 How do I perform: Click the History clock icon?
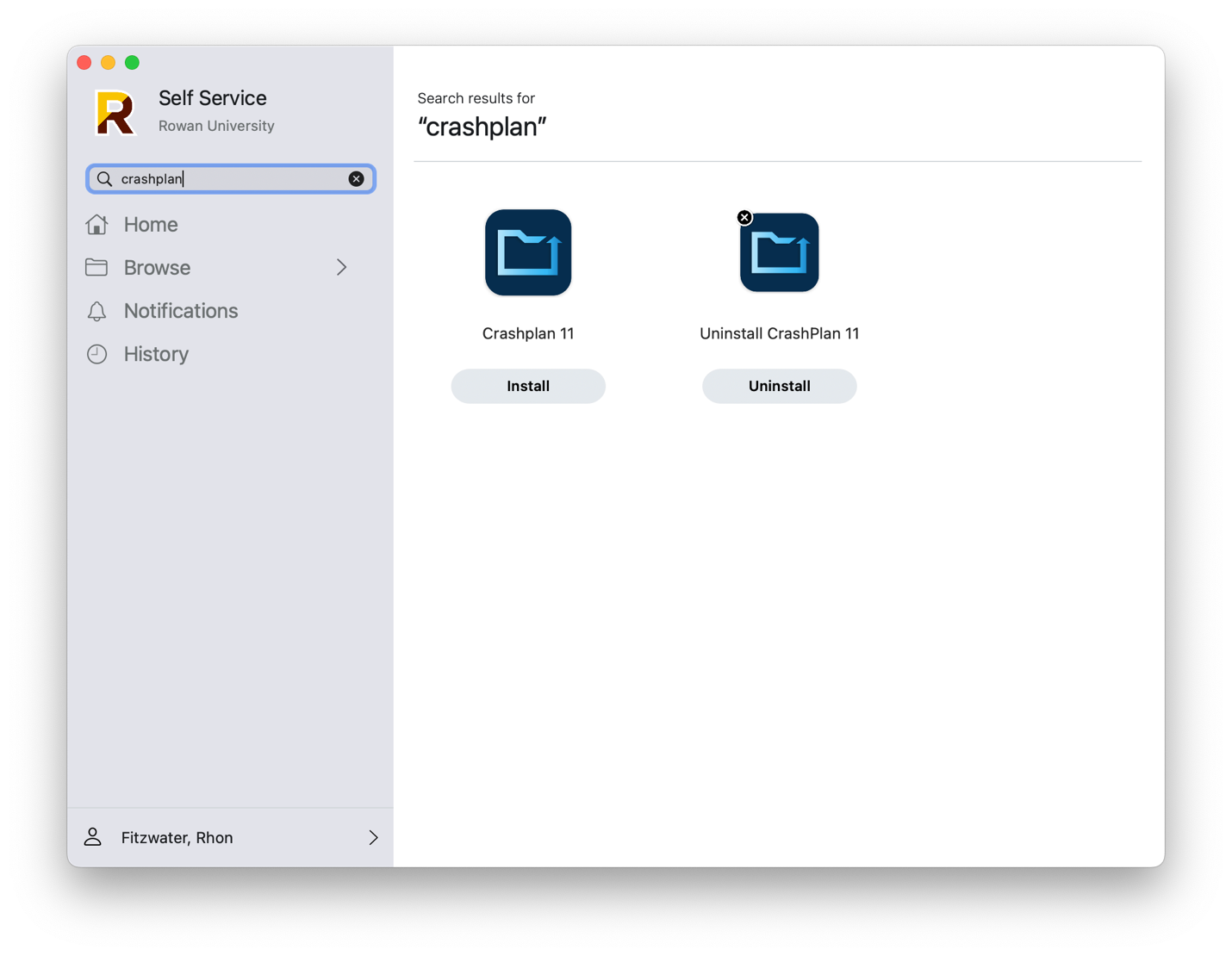coord(96,354)
